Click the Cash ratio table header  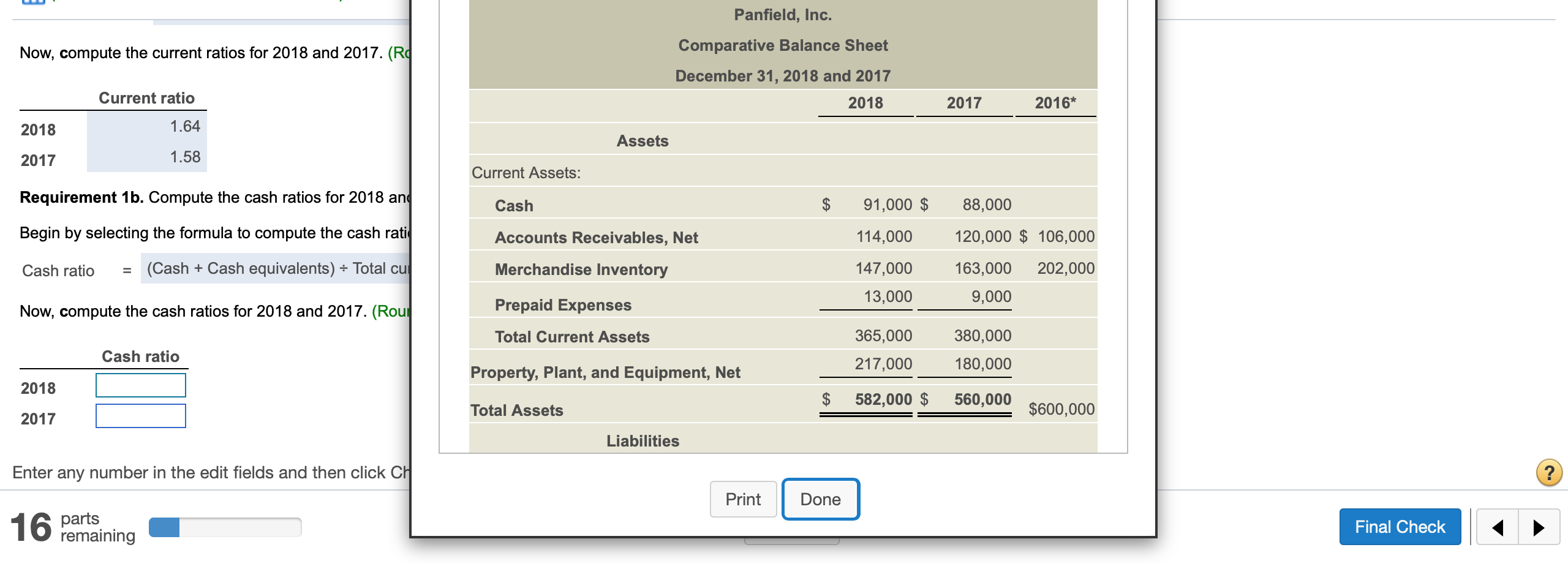(140, 356)
